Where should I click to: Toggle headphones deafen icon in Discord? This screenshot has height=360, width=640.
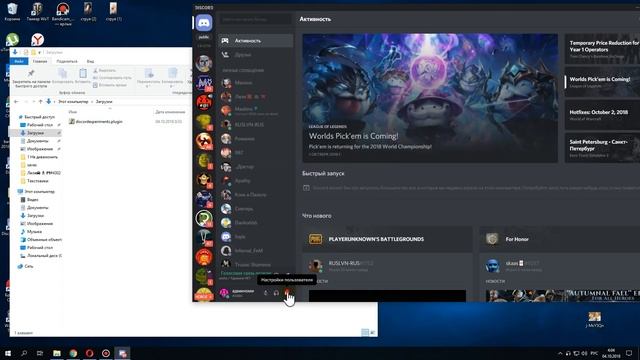(x=276, y=293)
